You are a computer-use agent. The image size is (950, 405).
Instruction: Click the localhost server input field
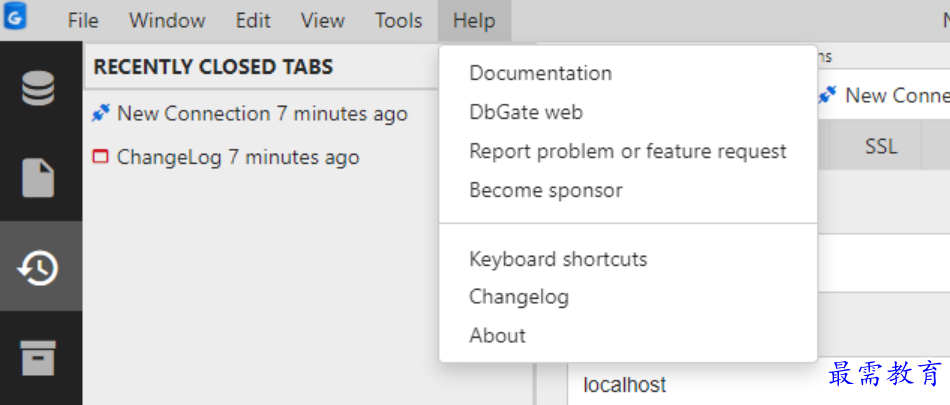coord(759,384)
